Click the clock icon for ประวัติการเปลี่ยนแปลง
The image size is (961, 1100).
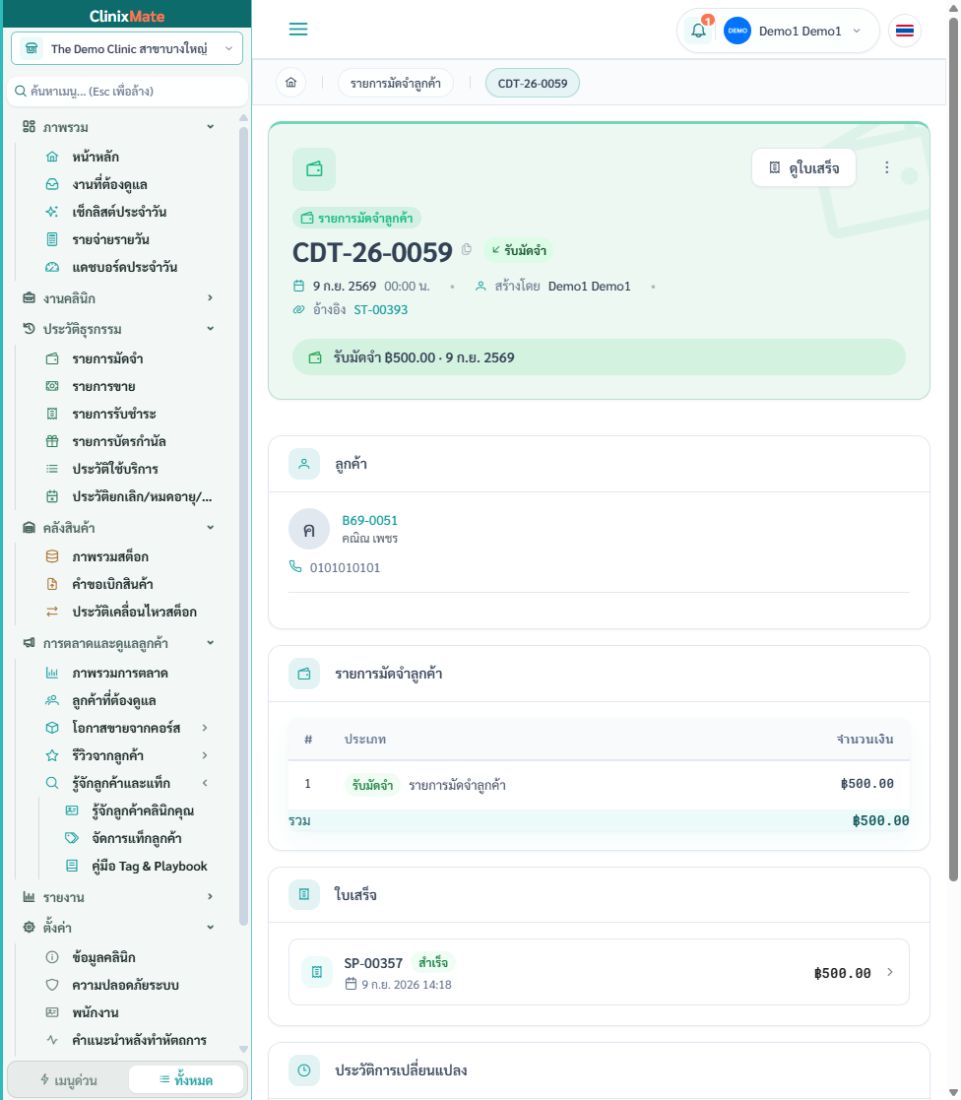click(304, 1070)
